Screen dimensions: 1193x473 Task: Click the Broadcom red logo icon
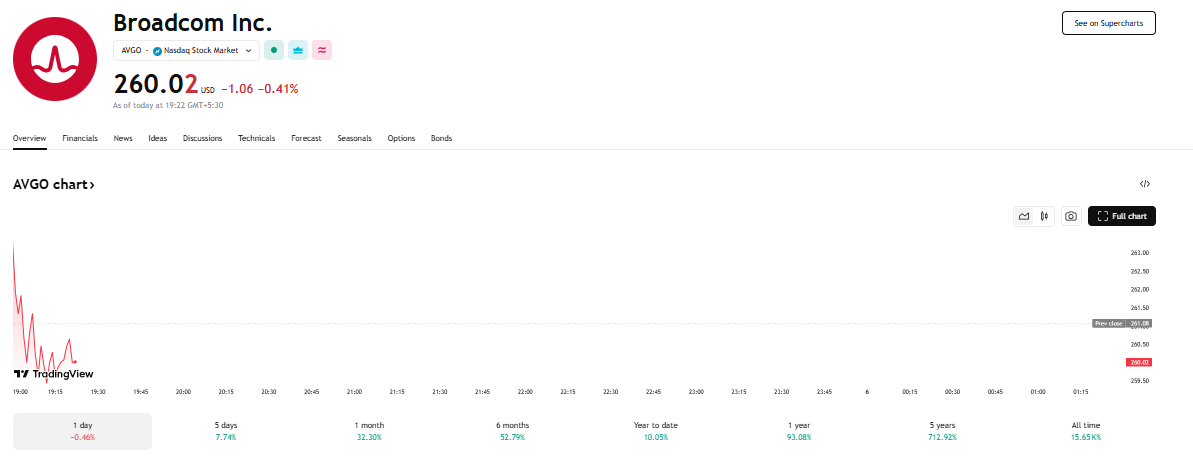55,59
